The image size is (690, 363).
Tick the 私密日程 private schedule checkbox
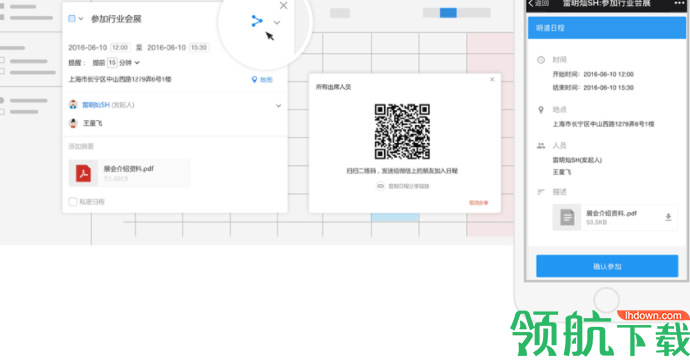pos(73,202)
